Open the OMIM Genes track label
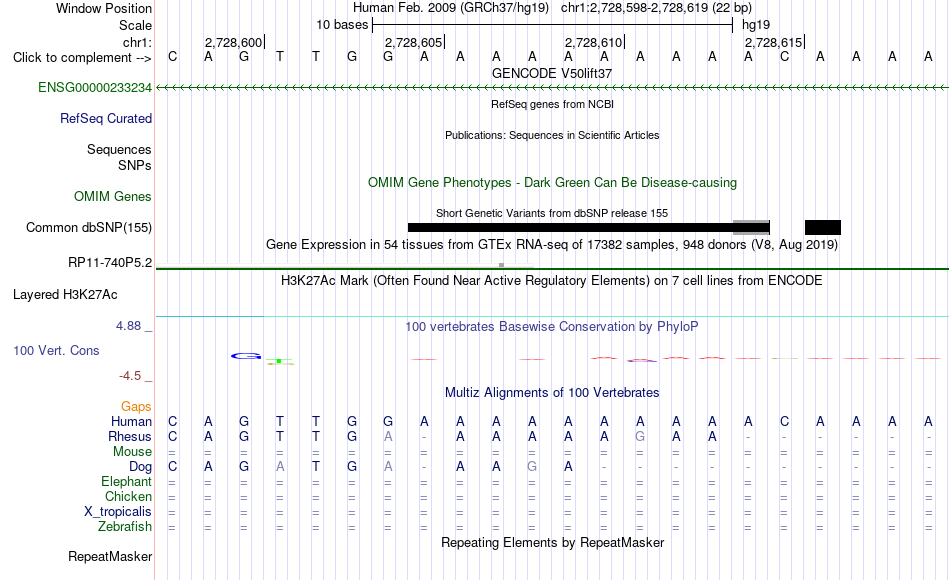 pos(112,197)
